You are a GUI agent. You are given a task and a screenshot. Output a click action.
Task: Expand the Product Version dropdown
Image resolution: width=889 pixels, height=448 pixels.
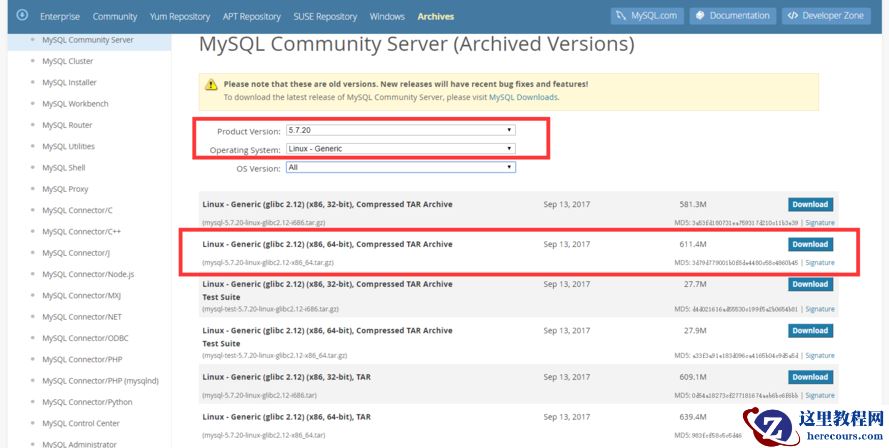tap(400, 130)
